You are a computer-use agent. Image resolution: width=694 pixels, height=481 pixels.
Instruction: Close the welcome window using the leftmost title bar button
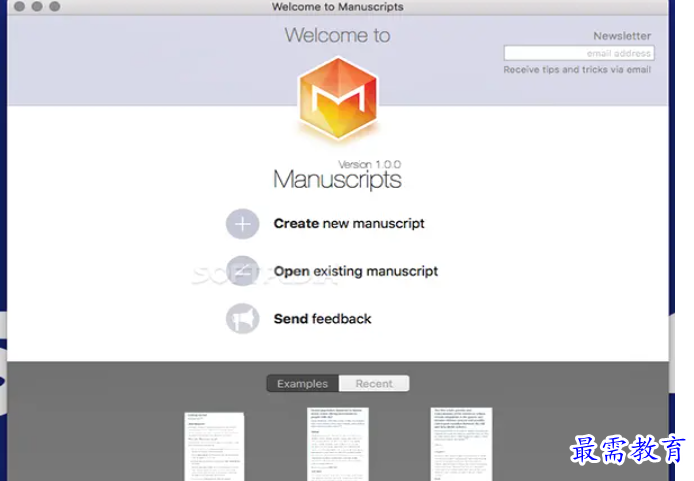19,6
